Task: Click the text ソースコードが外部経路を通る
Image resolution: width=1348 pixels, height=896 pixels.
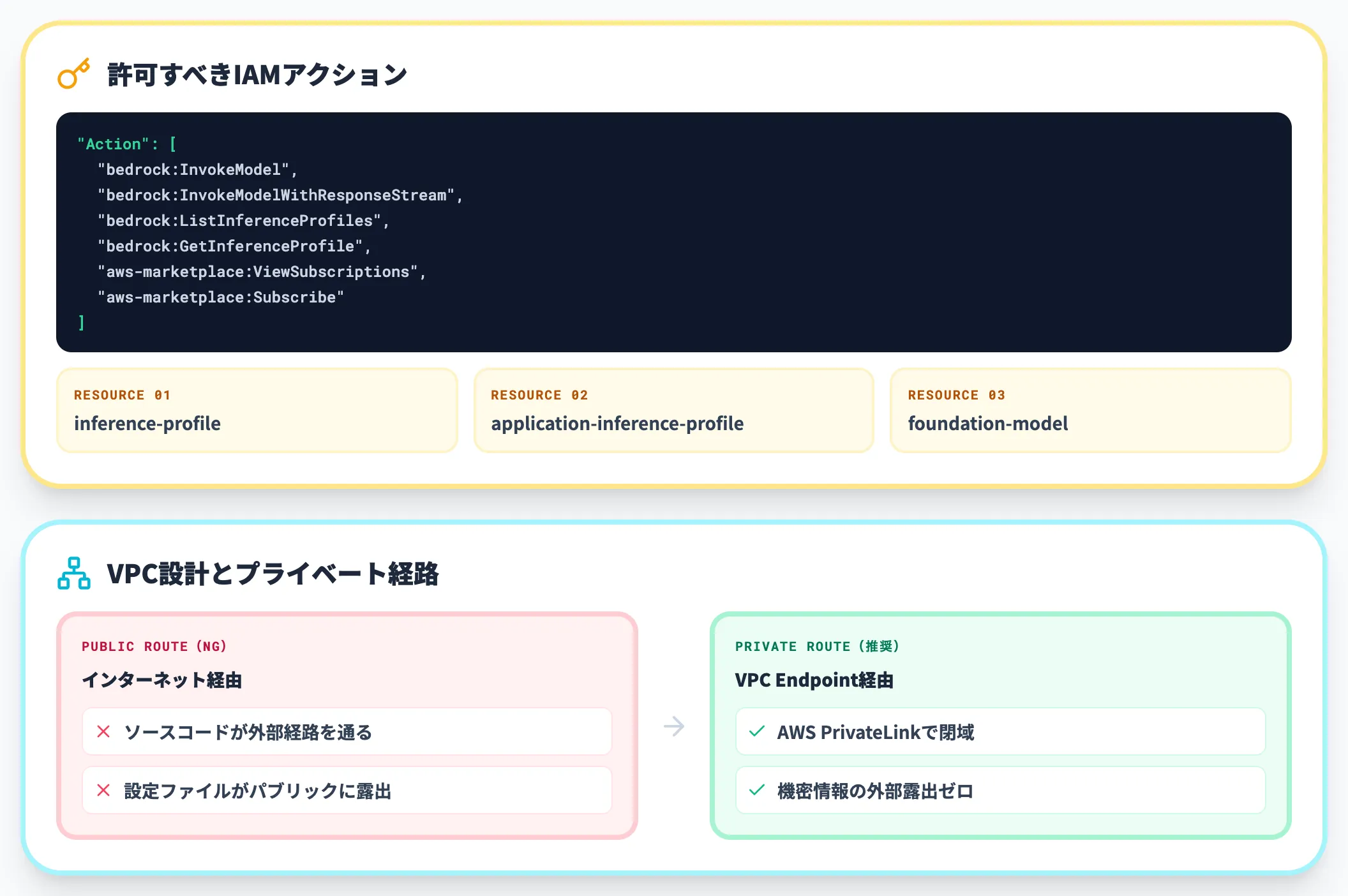Action: pyautogui.click(x=248, y=732)
